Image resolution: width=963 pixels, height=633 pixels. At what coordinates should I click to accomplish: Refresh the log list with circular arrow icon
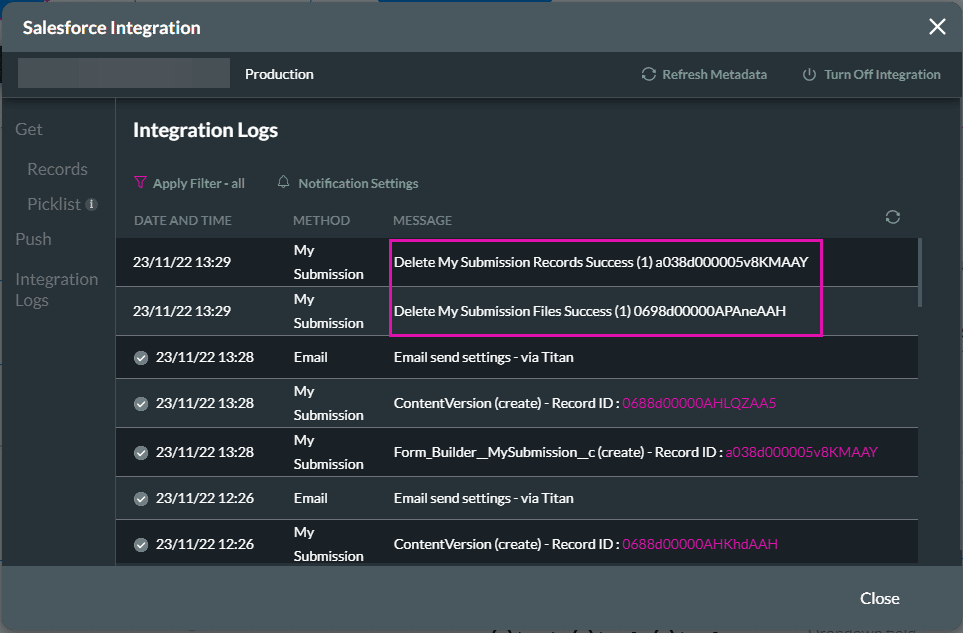[893, 216]
